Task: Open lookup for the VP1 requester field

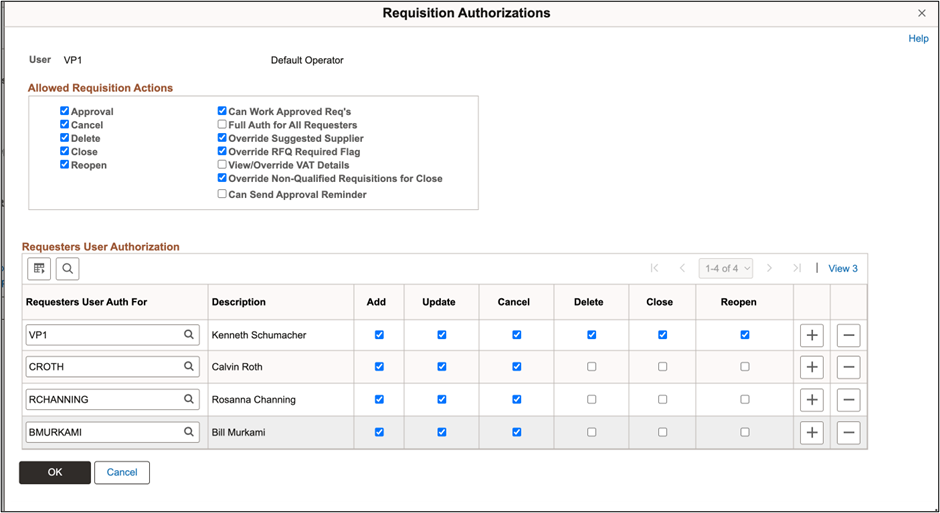Action: (189, 336)
